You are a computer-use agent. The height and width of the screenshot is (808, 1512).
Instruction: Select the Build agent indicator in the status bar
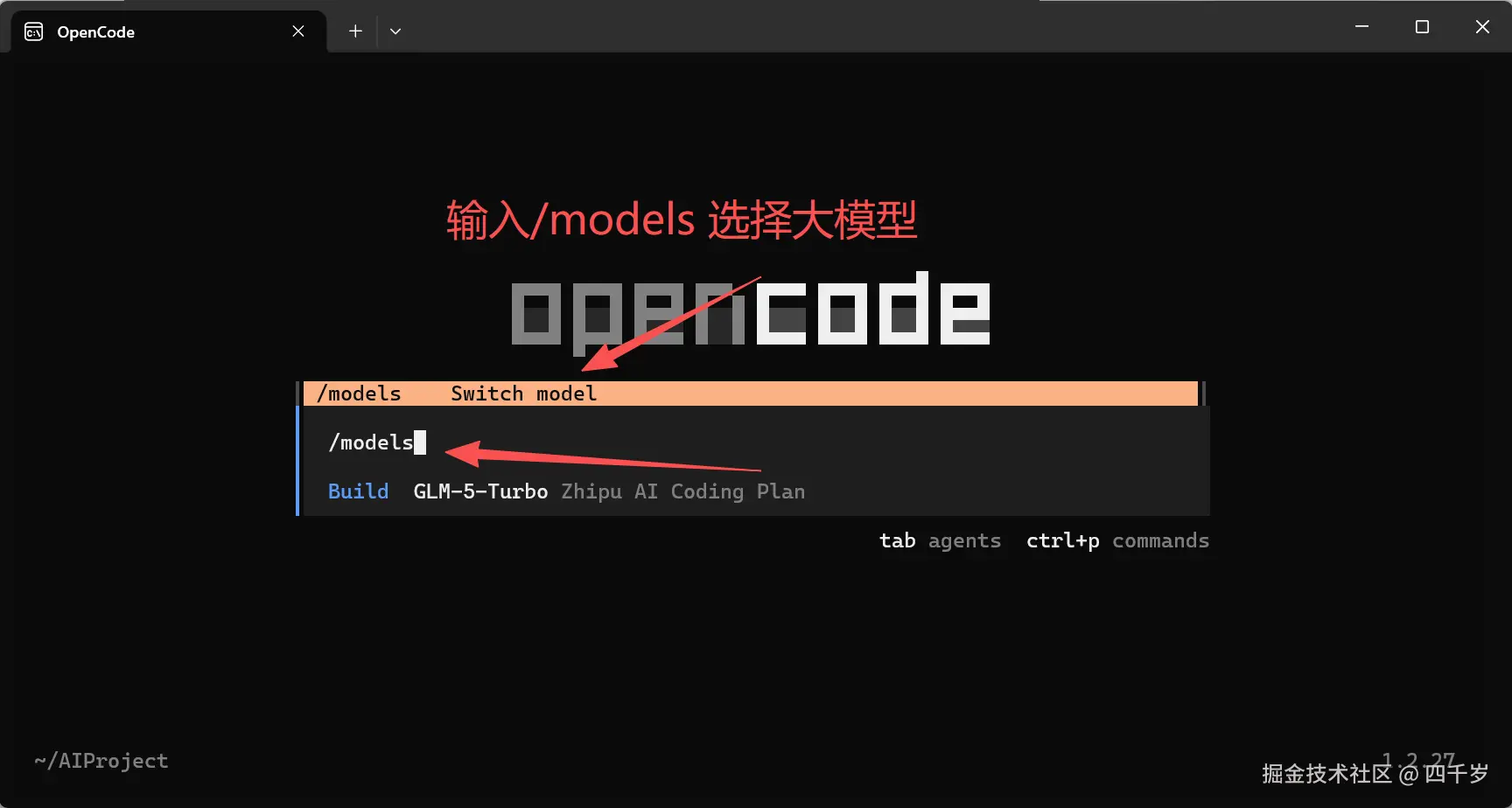(358, 491)
